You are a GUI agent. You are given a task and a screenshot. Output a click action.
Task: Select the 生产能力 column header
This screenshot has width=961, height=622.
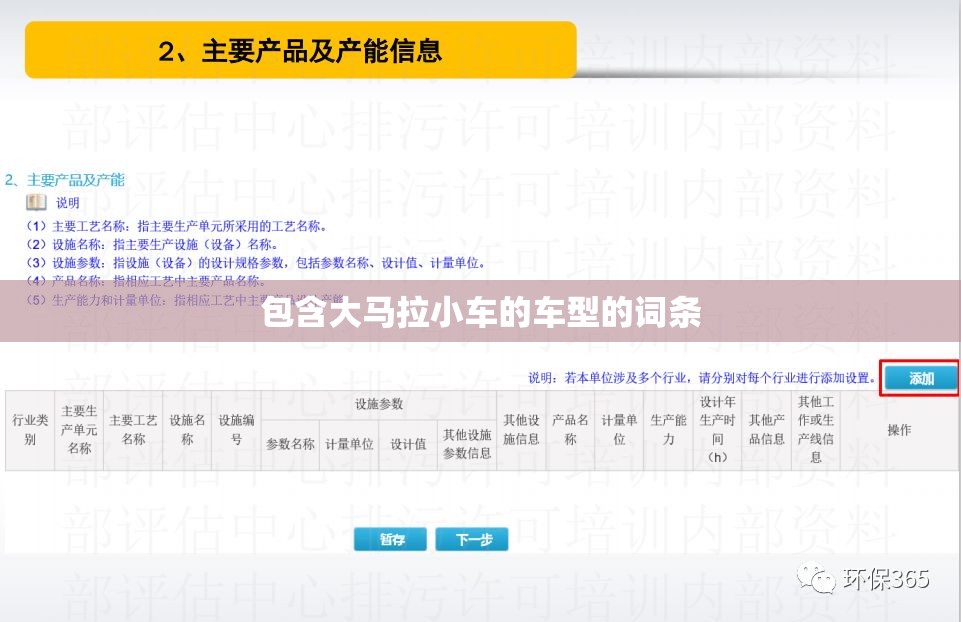[x=668, y=430]
